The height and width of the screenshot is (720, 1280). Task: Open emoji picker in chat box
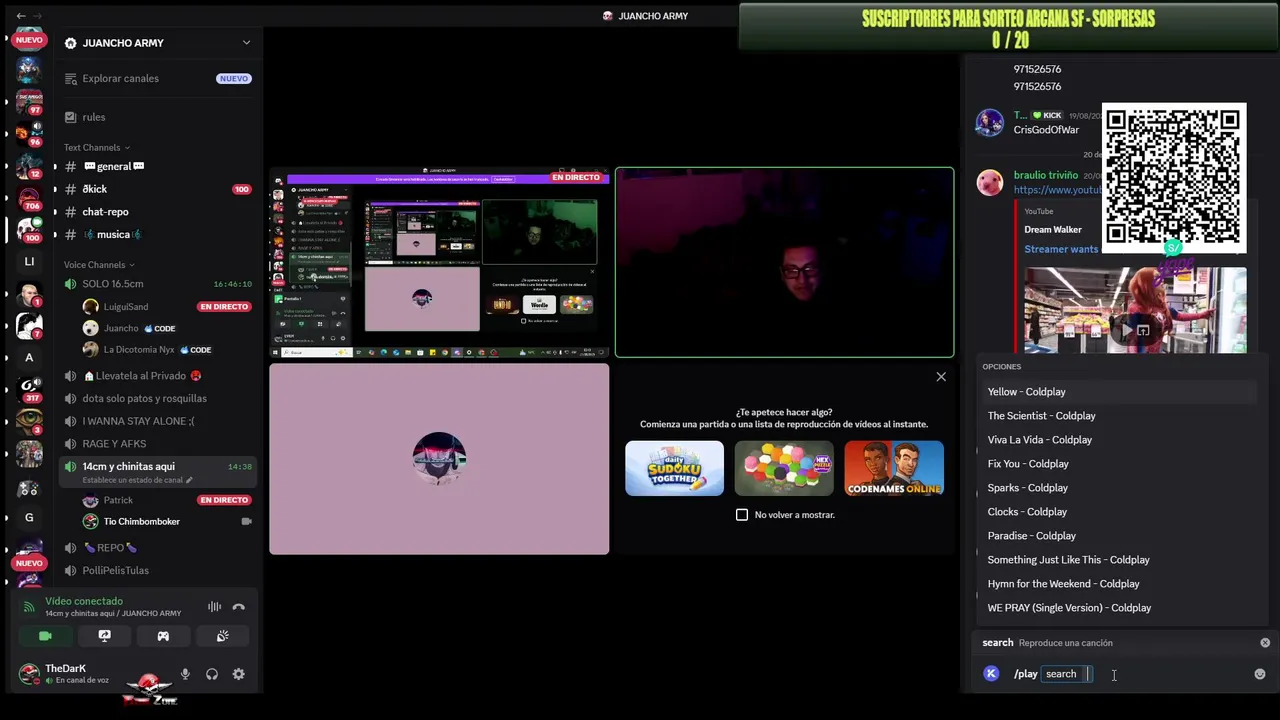coord(1259,674)
